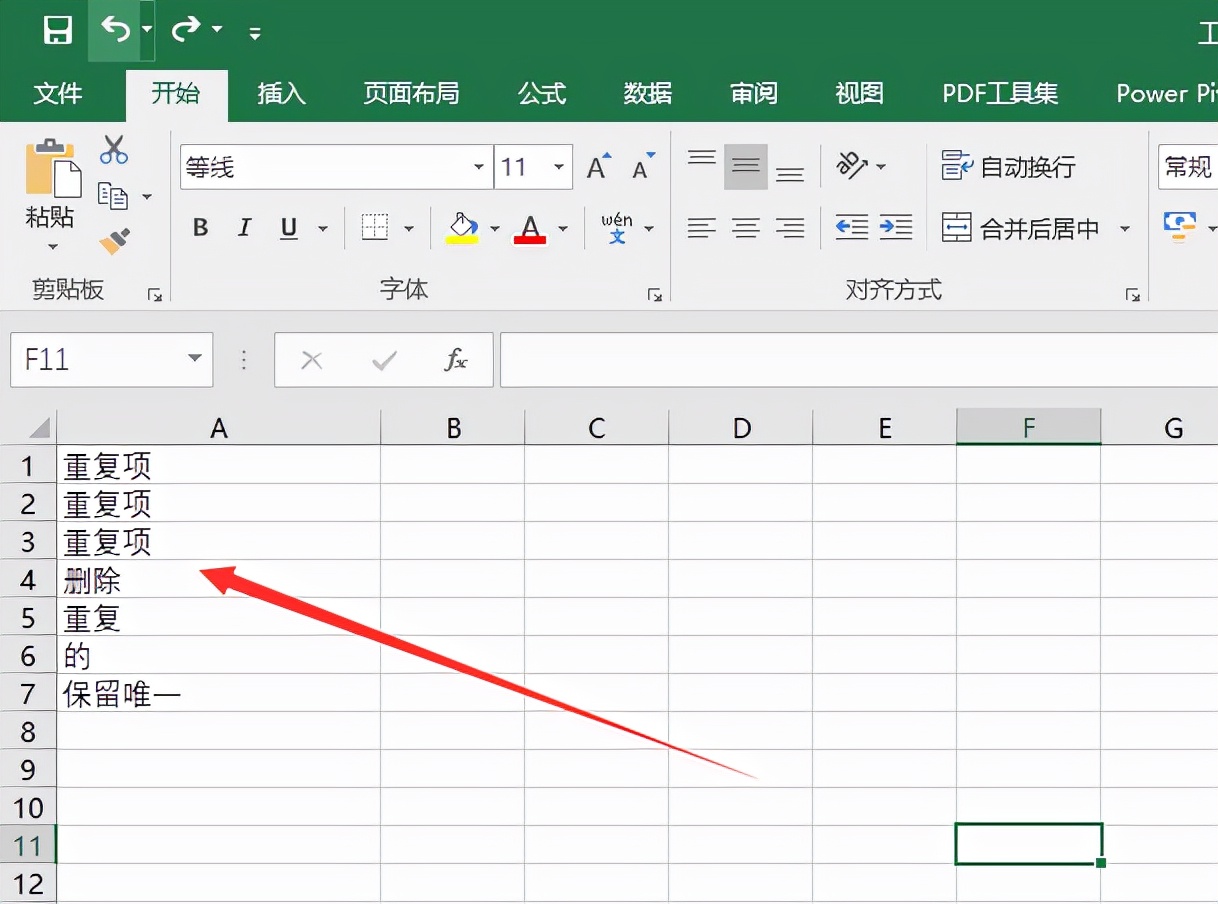Toggle Bold formatting

point(200,228)
